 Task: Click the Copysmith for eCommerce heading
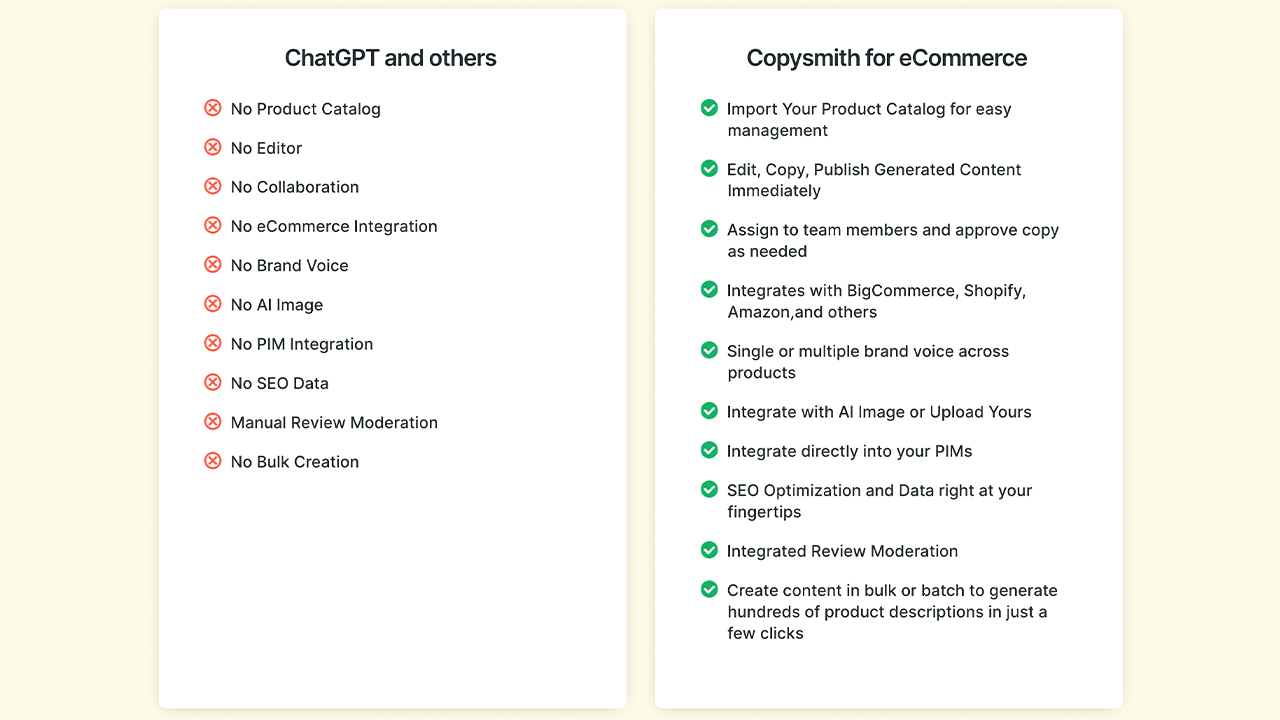point(887,58)
